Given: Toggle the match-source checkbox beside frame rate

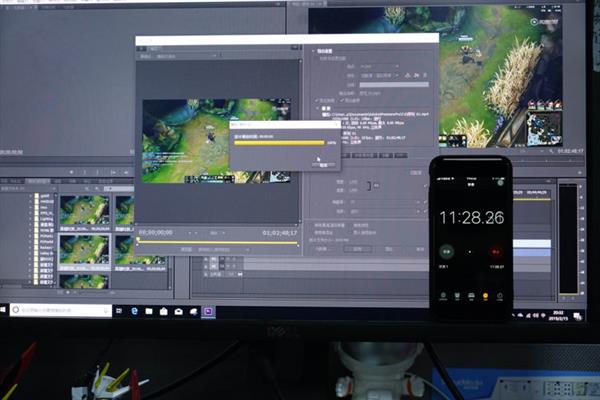Looking at the screenshot, I should pos(425,202).
